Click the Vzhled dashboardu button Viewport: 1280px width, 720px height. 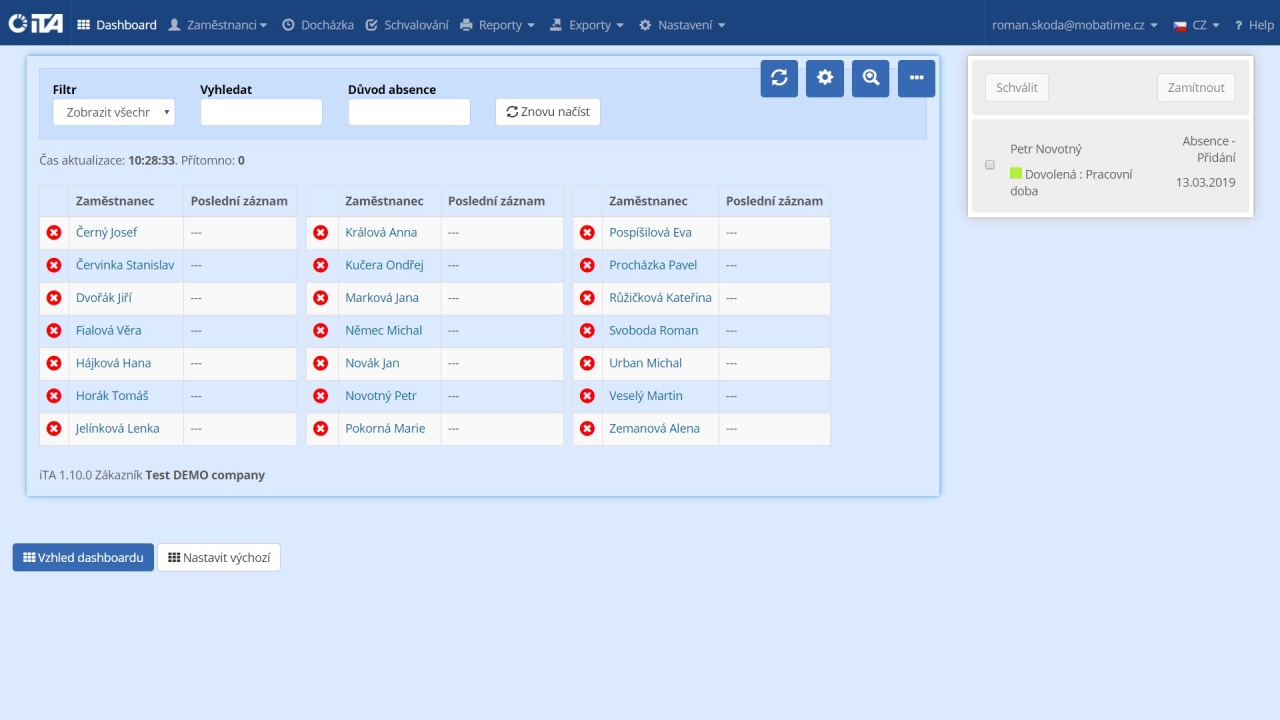pyautogui.click(x=83, y=558)
